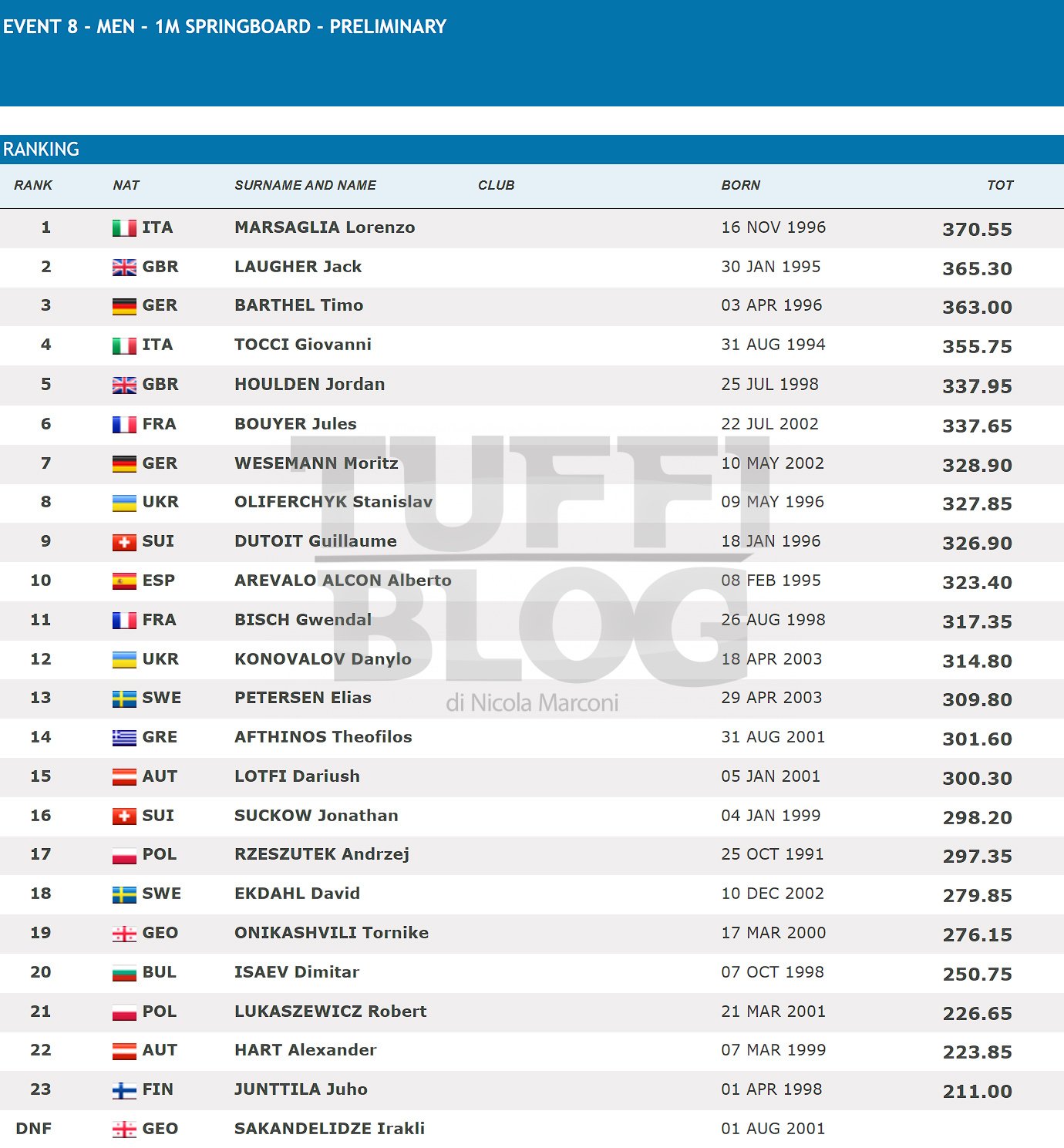1064x1148 pixels.
Task: Click the FIN country code
Action: [x=158, y=1089]
